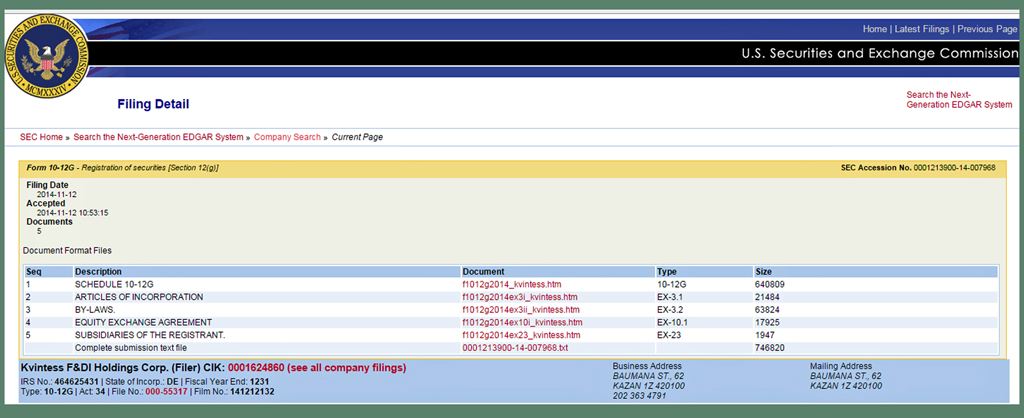Click the Description column header
This screenshot has width=1024, height=418.
(x=99, y=272)
